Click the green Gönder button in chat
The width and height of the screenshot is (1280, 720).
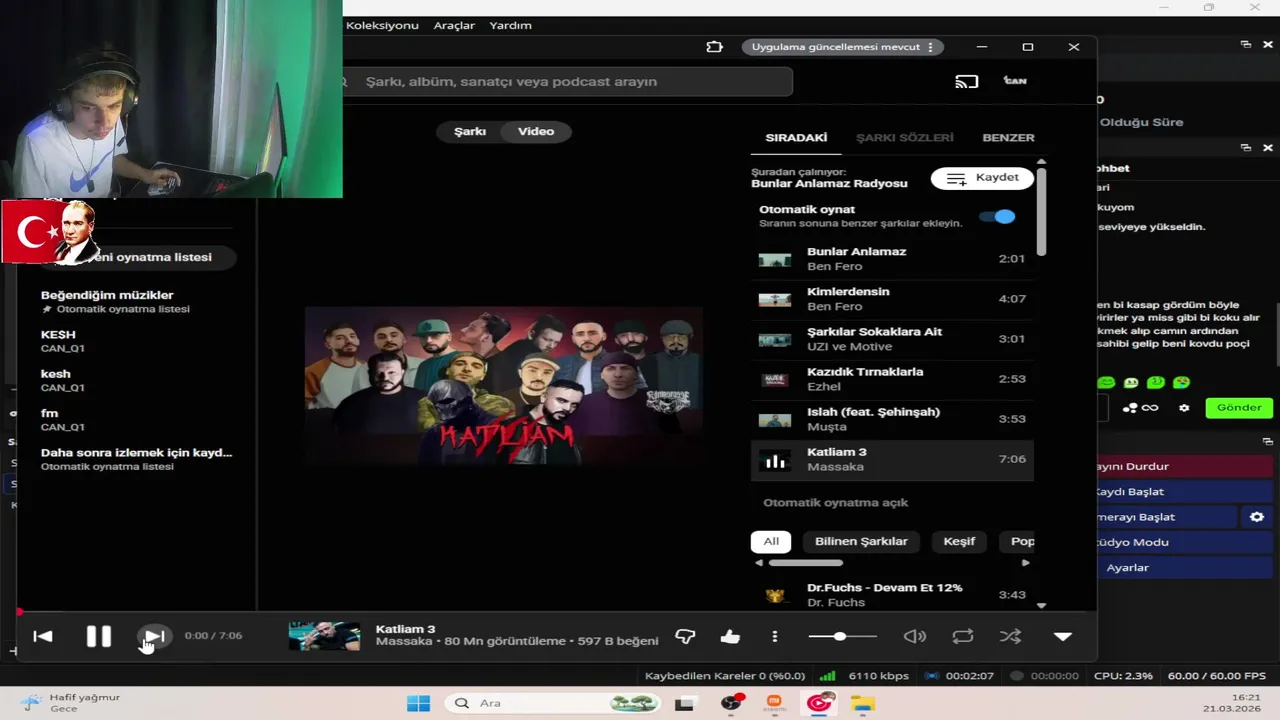tap(1239, 407)
